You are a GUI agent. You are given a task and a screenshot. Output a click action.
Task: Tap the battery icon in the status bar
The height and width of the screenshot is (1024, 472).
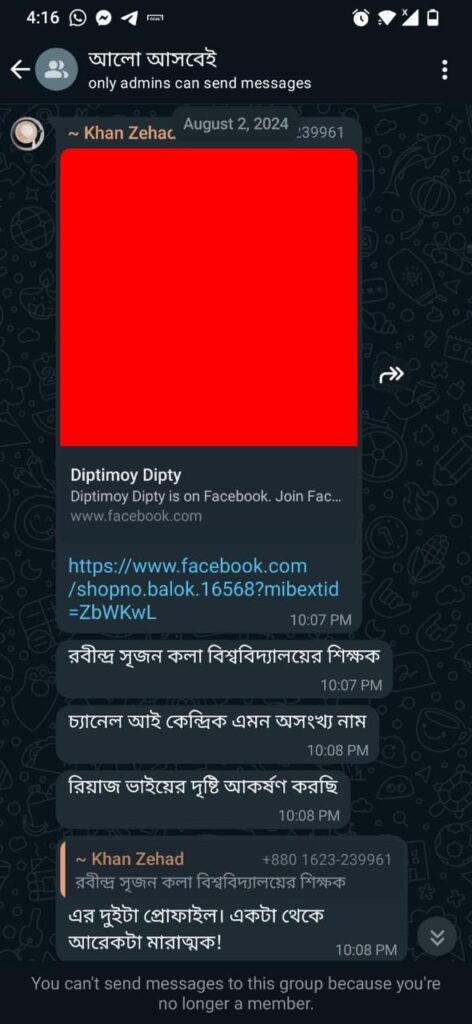point(432,19)
